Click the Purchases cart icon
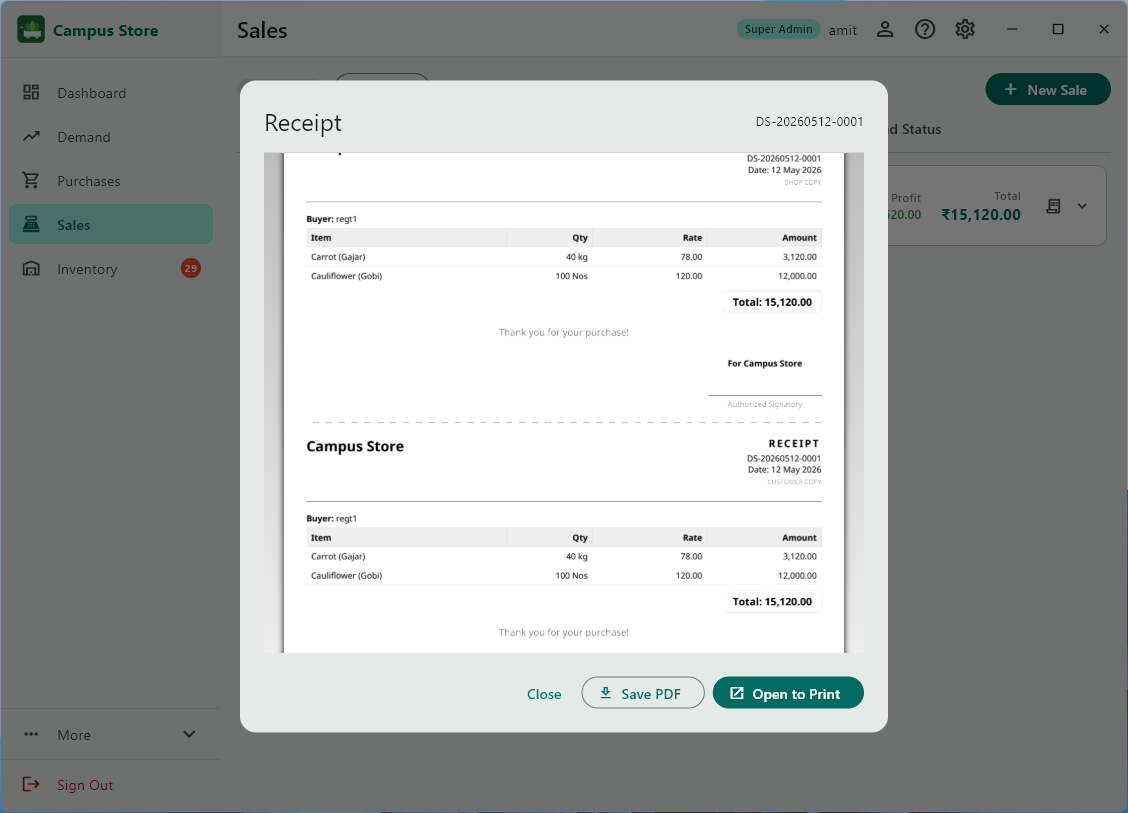The image size is (1128, 813). [x=31, y=180]
